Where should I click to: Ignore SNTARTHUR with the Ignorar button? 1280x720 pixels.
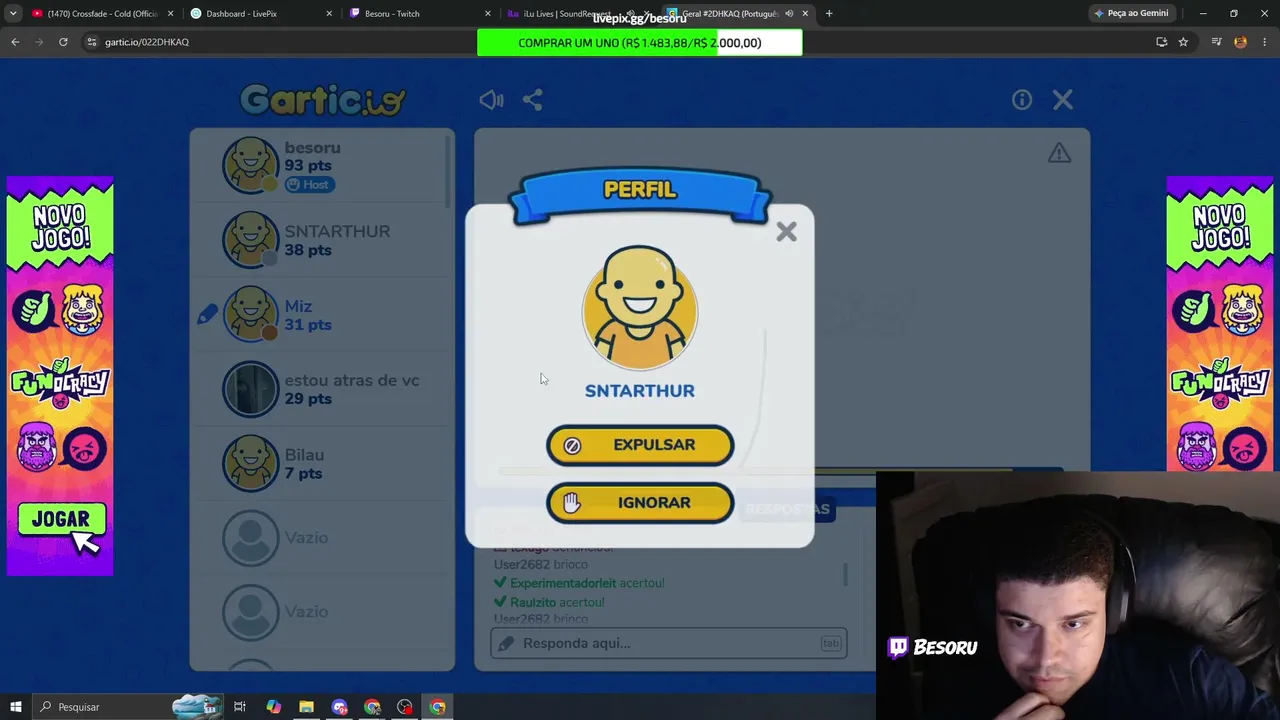click(x=640, y=503)
